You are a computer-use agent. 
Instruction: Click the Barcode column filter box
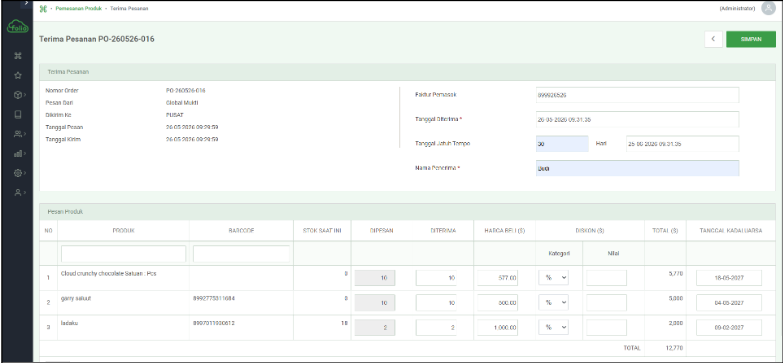click(x=241, y=254)
